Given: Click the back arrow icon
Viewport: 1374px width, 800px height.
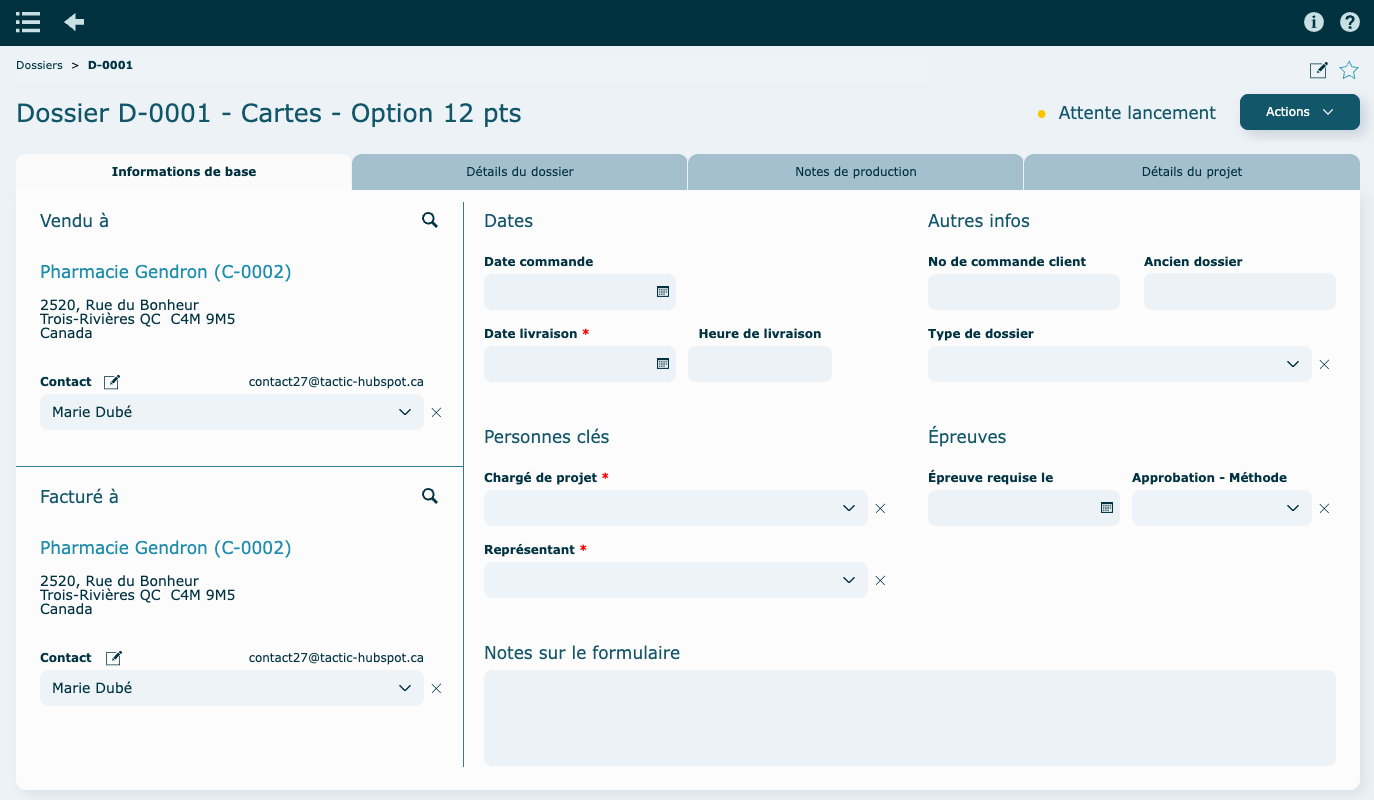Looking at the screenshot, I should (74, 22).
